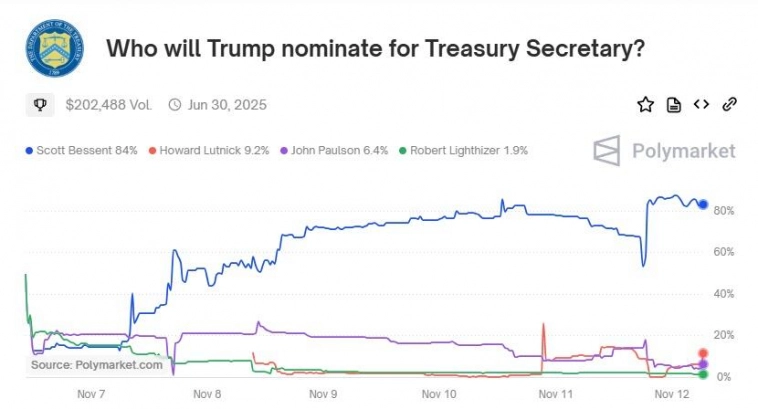The height and width of the screenshot is (409, 758).
Task: Click the $202,488 Vol. label
Action: click(110, 104)
